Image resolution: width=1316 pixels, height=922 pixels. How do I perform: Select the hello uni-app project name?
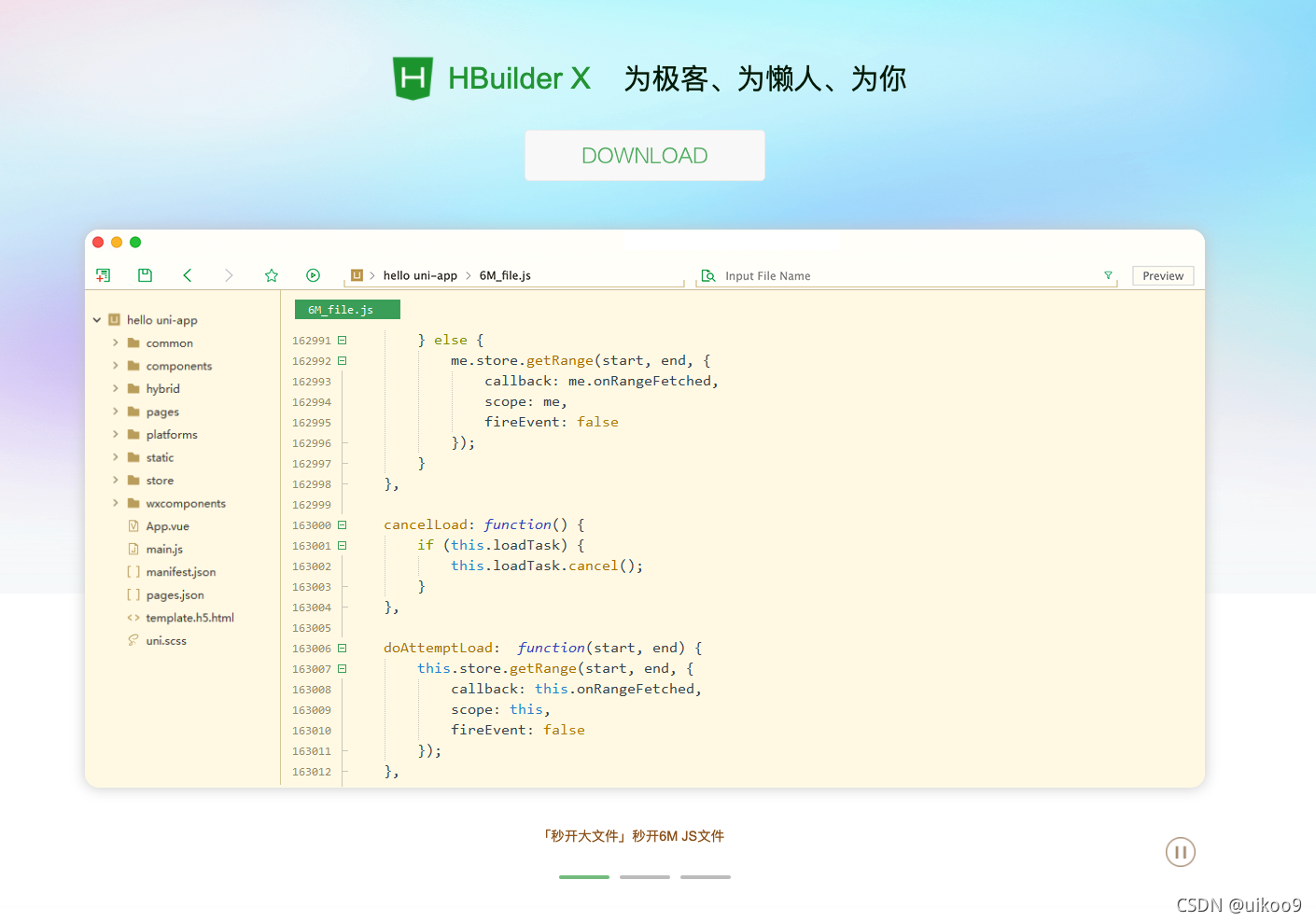(x=162, y=320)
